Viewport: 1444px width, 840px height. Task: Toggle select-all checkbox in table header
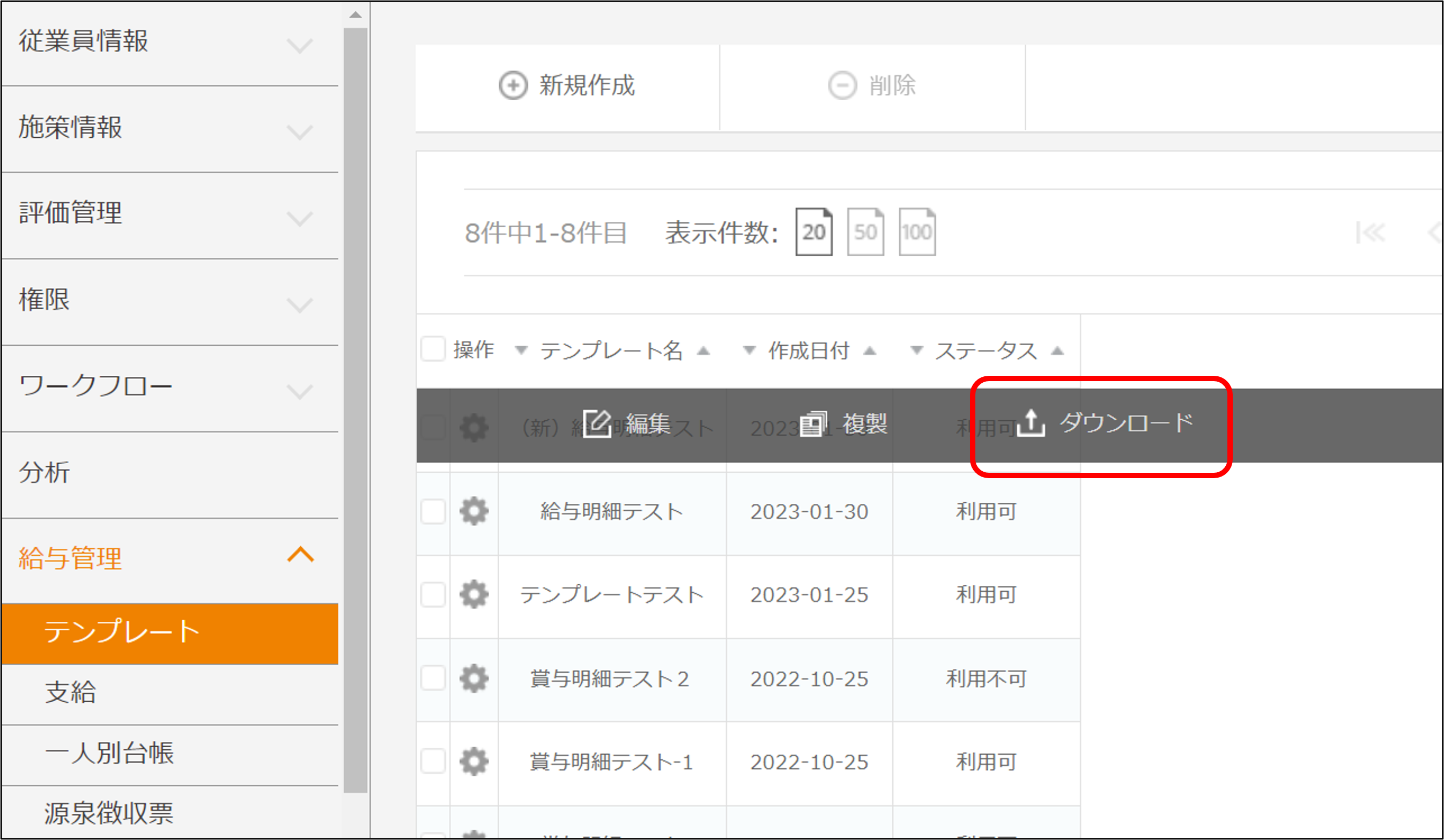coord(433,349)
